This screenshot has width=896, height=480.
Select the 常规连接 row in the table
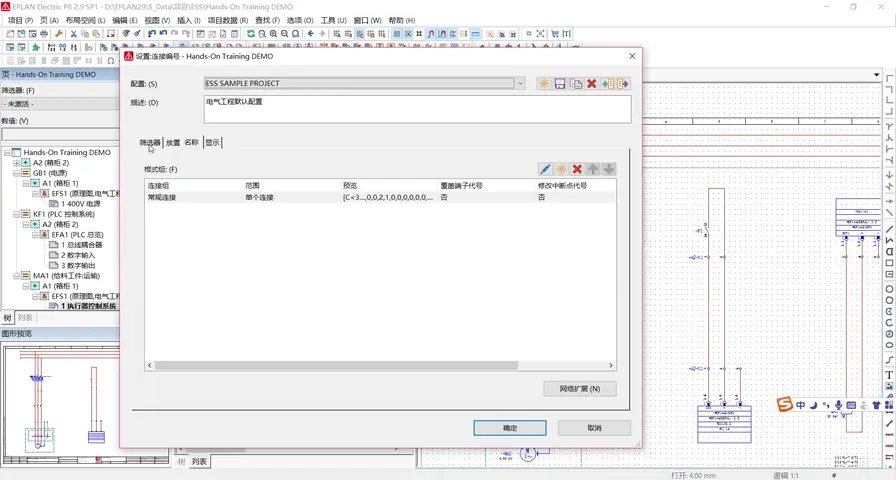click(x=380, y=197)
